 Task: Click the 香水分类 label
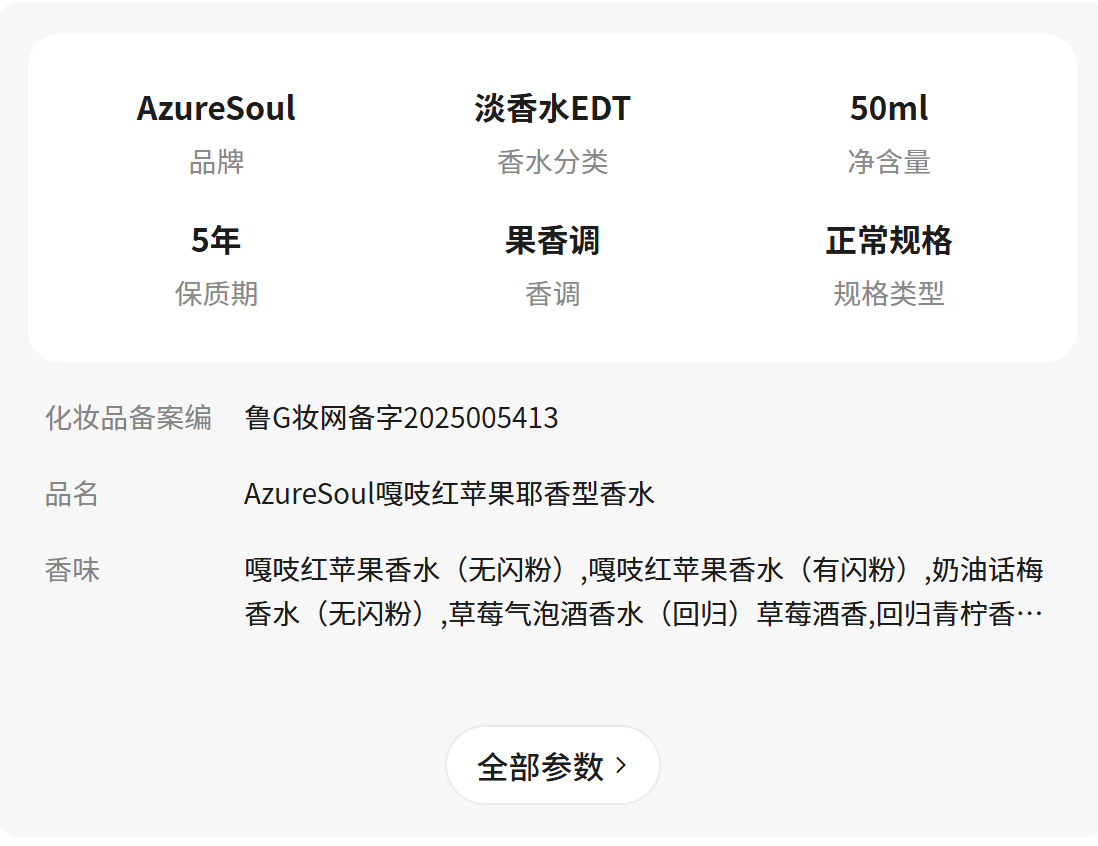click(552, 162)
